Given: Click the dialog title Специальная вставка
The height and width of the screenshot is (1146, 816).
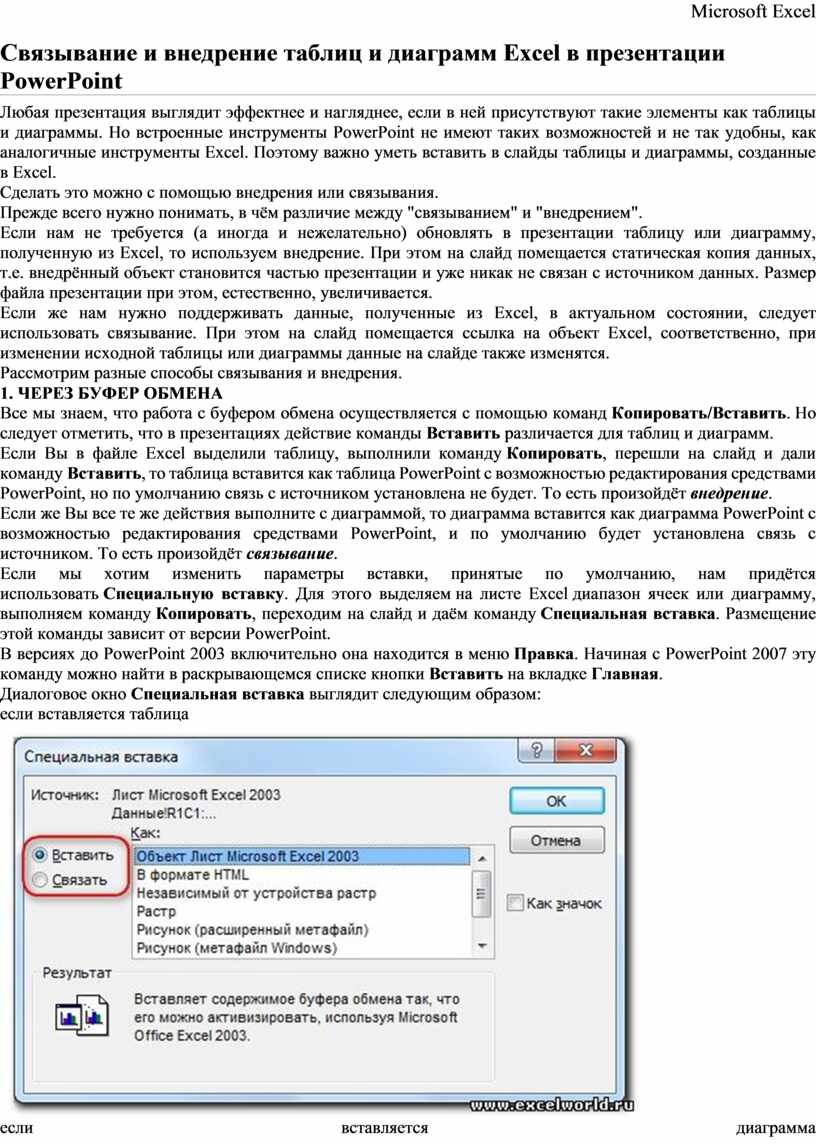Looking at the screenshot, I should [101, 757].
